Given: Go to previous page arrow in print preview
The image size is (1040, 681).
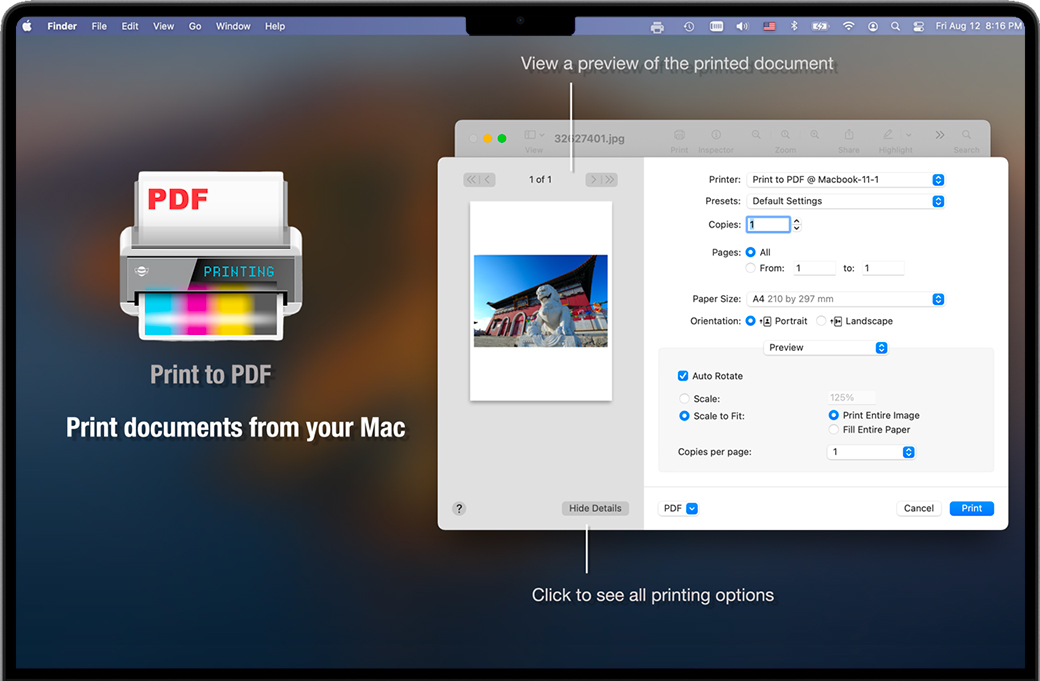Looking at the screenshot, I should [488, 180].
